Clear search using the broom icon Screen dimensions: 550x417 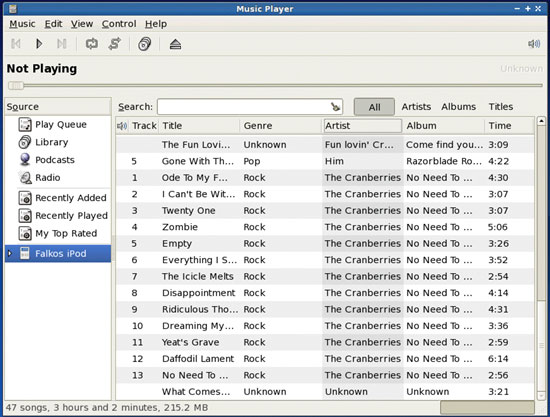(335, 107)
